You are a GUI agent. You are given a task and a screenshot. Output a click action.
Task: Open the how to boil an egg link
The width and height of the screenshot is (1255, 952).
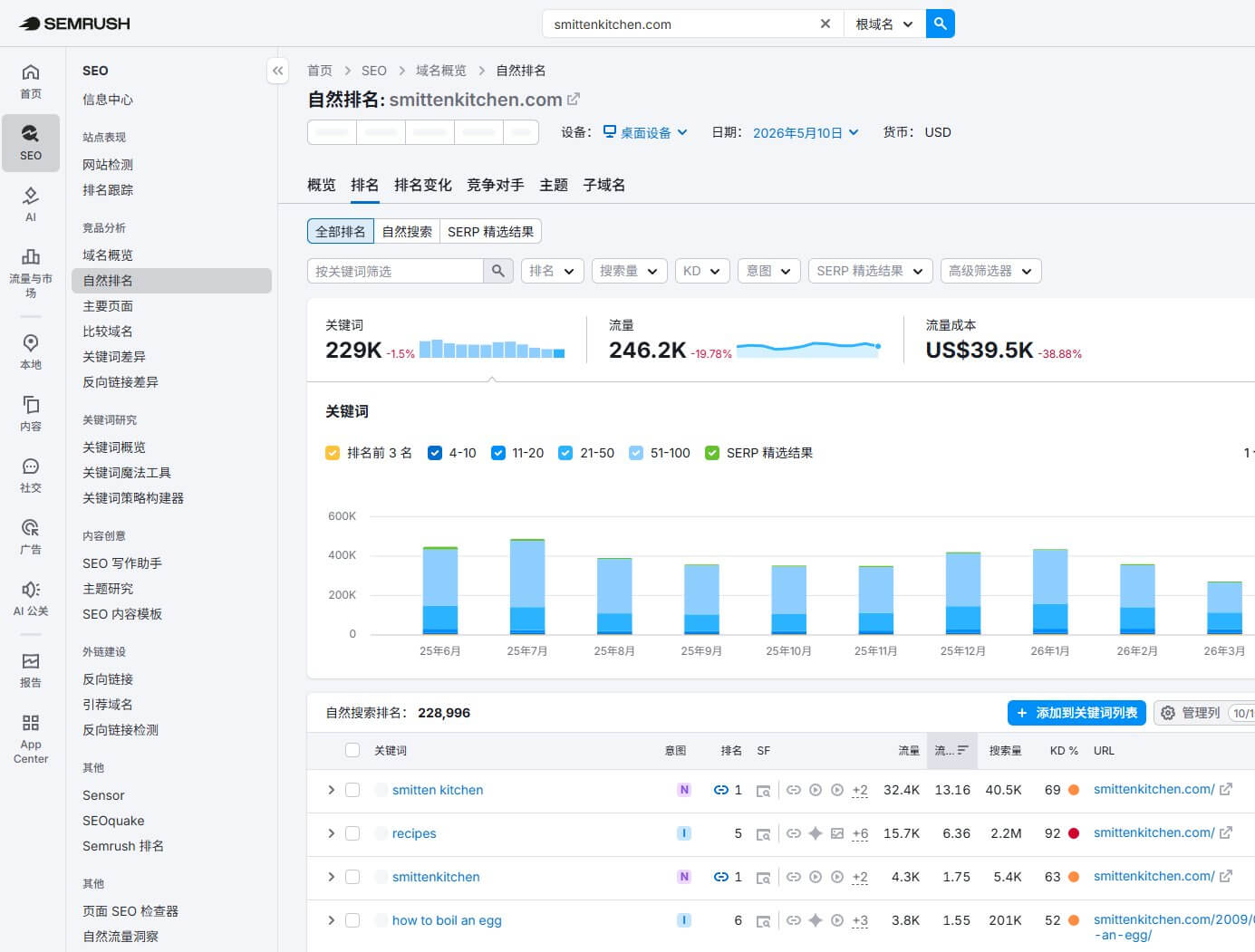point(447,920)
